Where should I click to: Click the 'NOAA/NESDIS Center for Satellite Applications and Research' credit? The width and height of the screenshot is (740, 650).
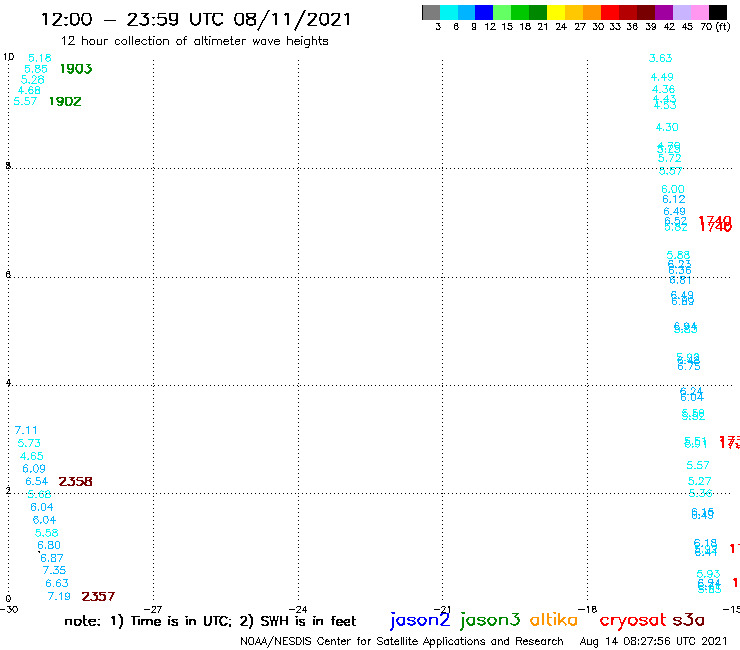(x=402, y=642)
